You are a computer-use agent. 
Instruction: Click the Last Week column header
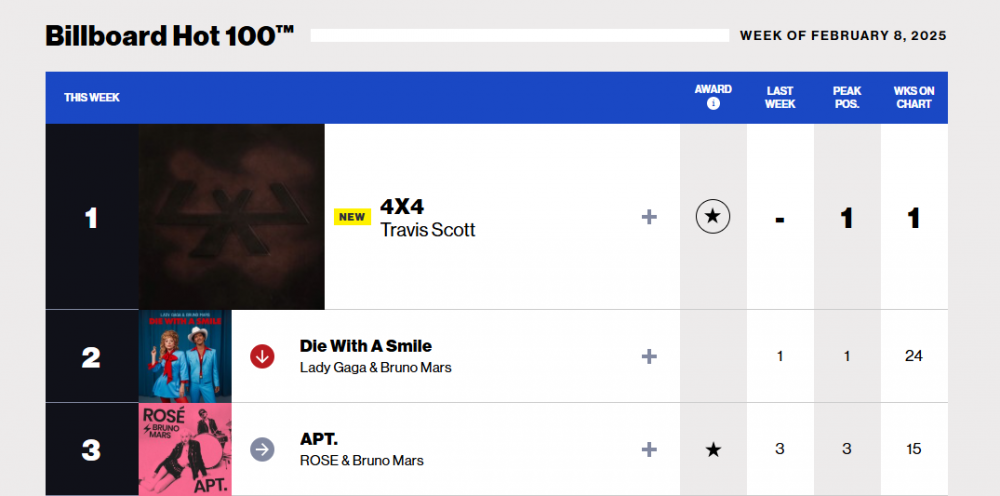[780, 98]
